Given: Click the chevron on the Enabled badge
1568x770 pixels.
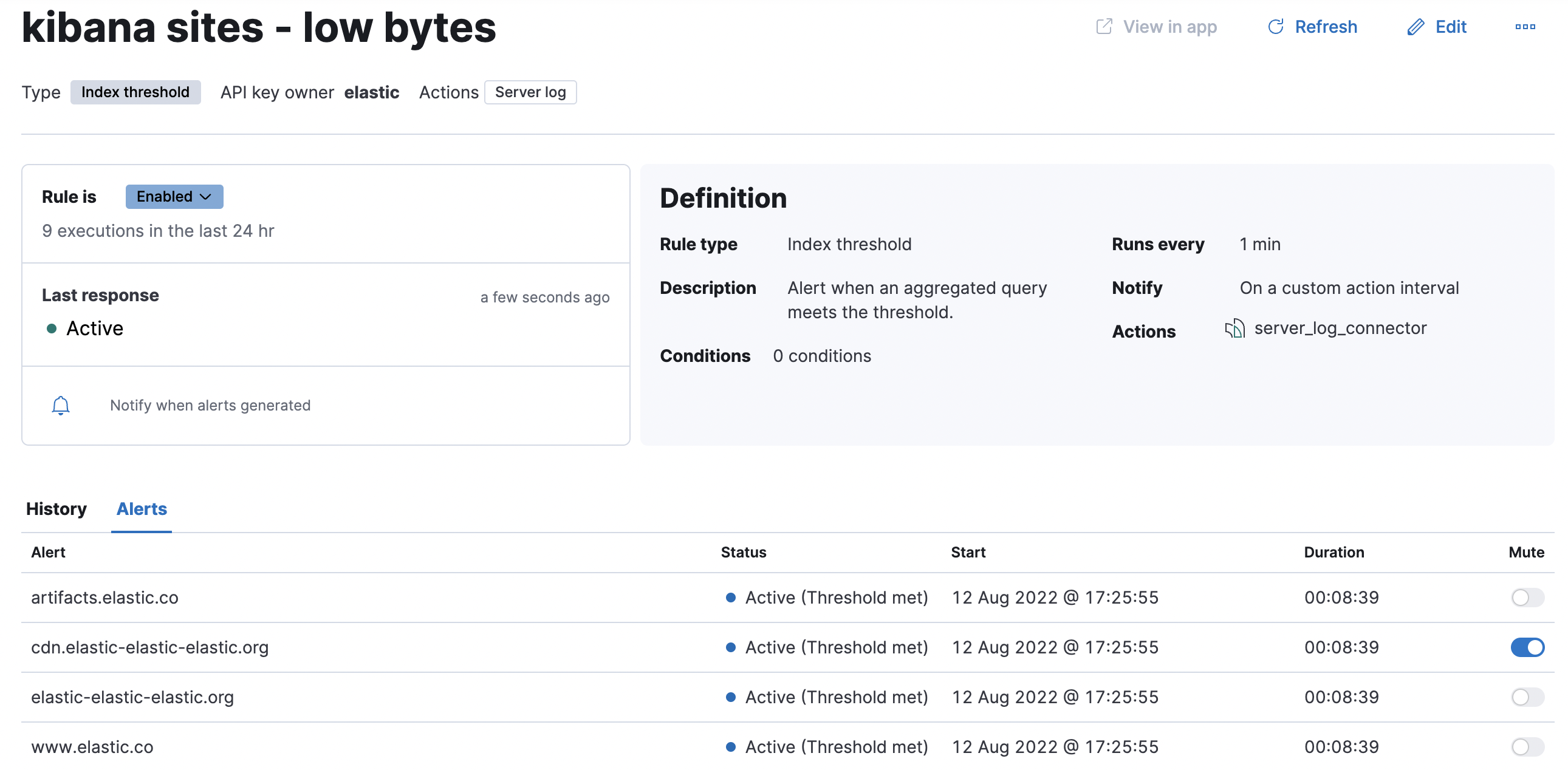Looking at the screenshot, I should click(x=206, y=197).
